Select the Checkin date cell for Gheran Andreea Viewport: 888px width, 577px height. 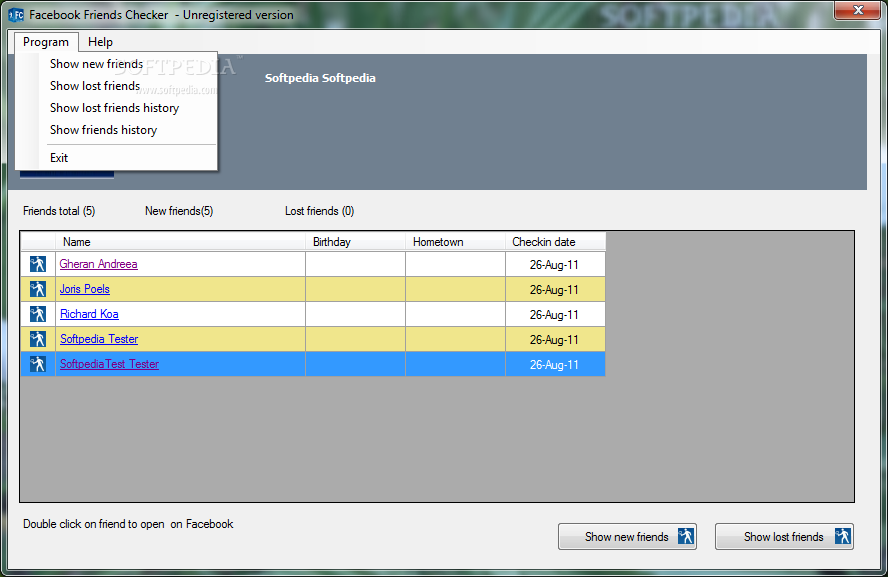click(x=555, y=264)
